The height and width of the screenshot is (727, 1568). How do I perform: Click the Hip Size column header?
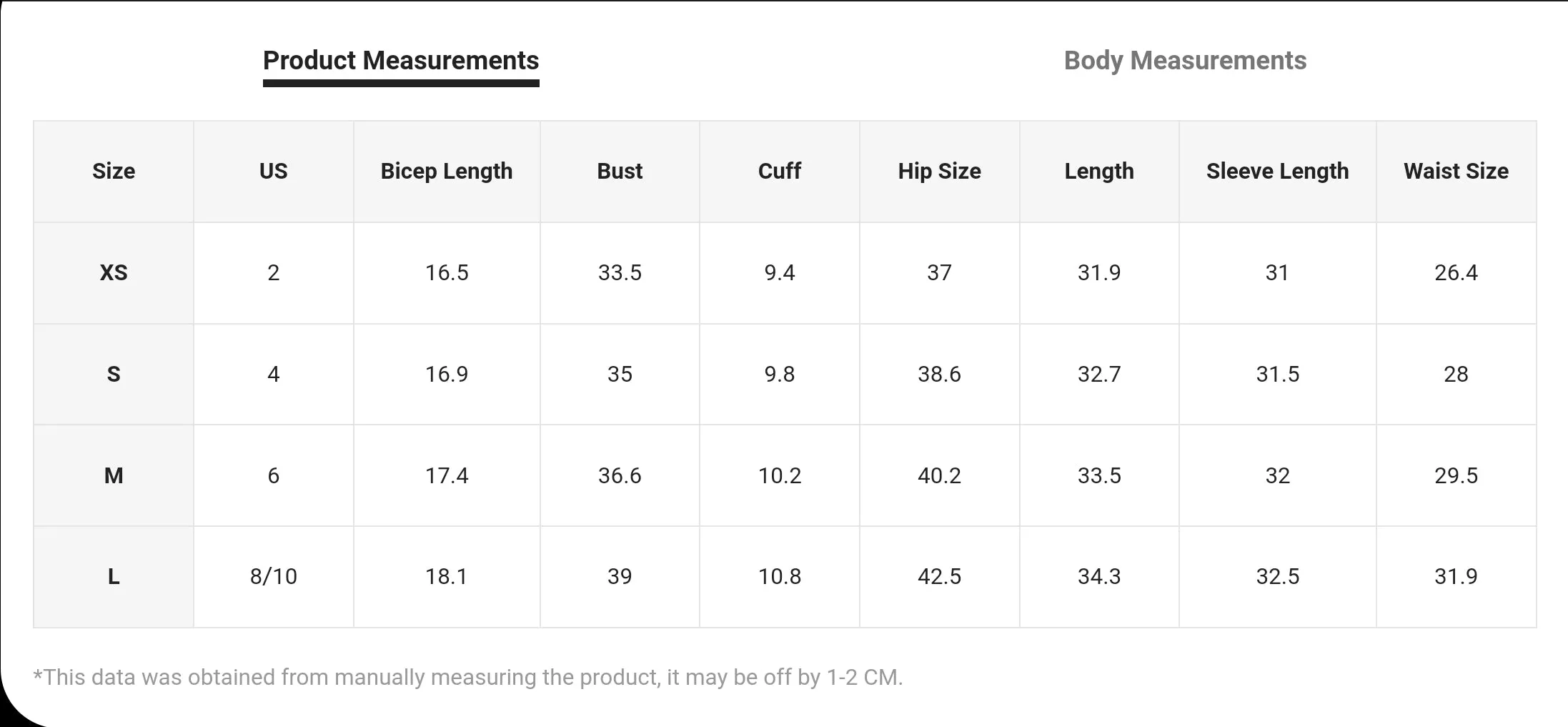(x=939, y=172)
